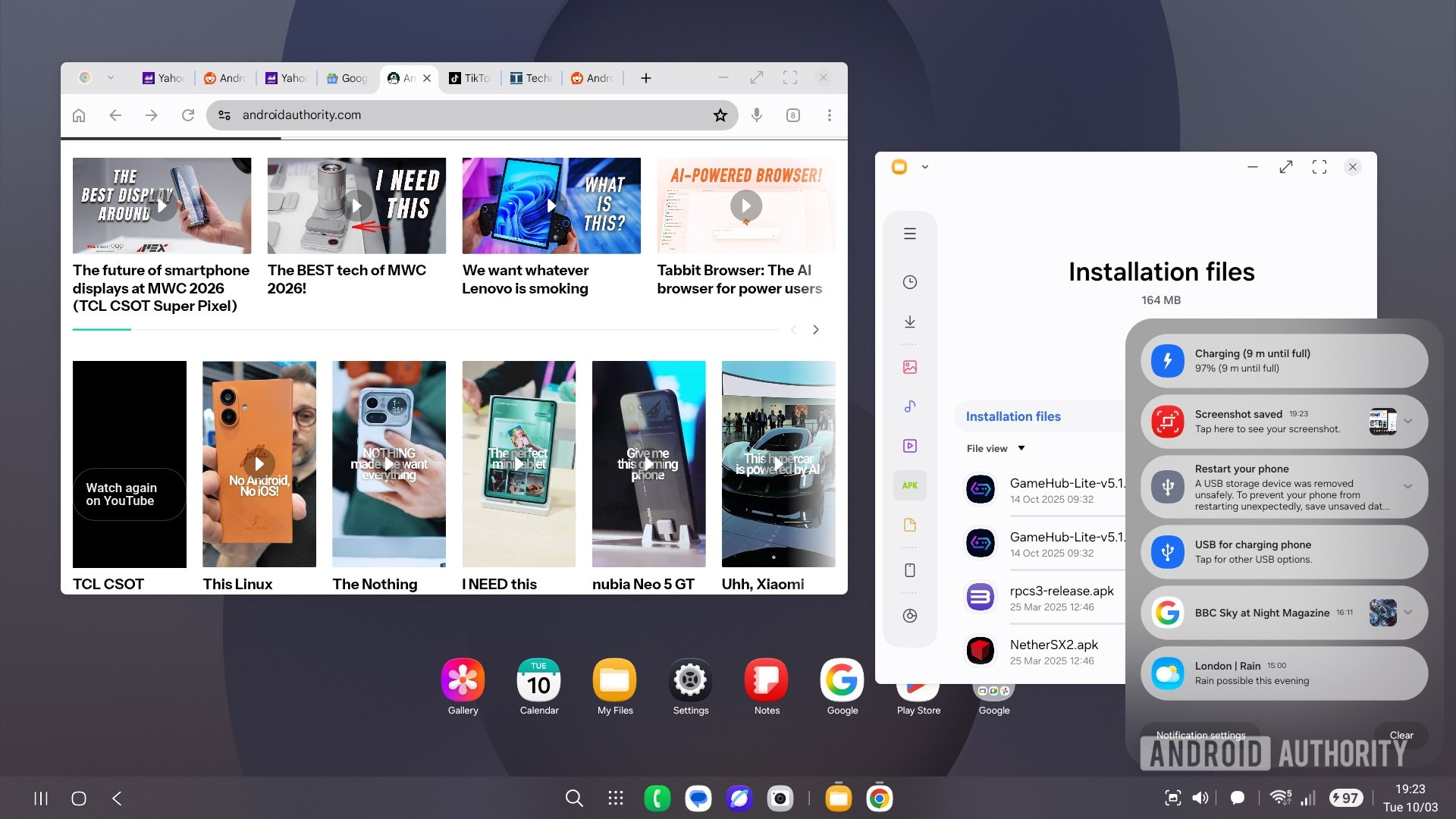
Task: Launch Chrome from the taskbar
Action: (x=878, y=798)
